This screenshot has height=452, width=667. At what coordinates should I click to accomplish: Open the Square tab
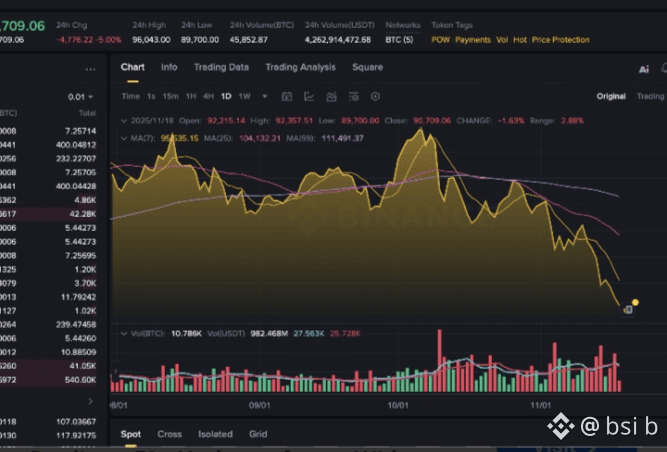click(368, 67)
